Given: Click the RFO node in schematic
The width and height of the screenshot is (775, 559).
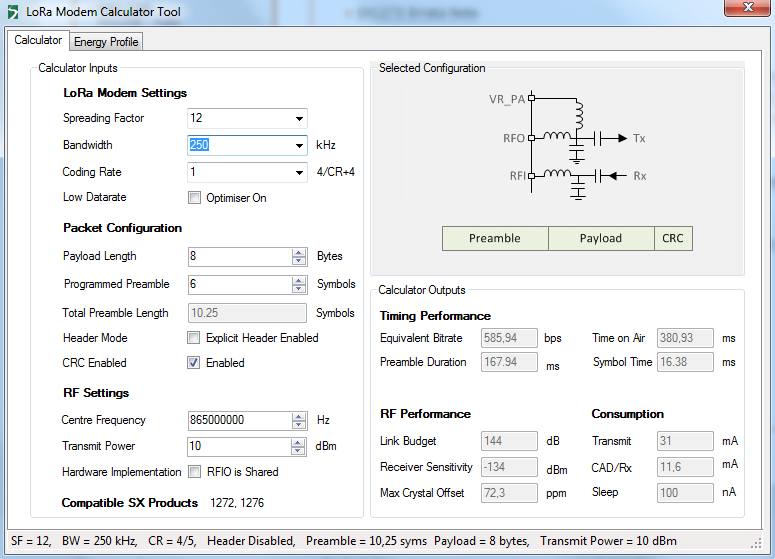Looking at the screenshot, I should click(x=531, y=138).
